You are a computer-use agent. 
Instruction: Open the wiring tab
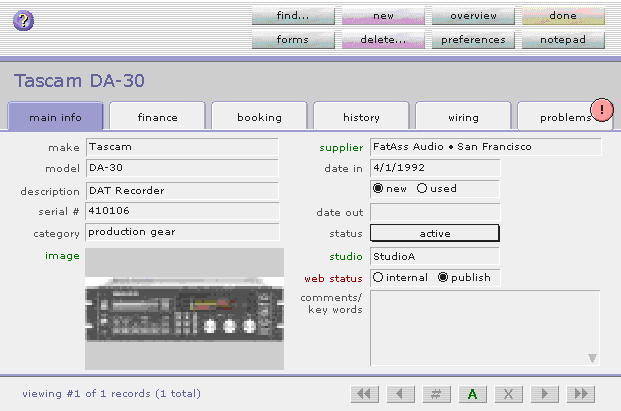[x=463, y=117]
